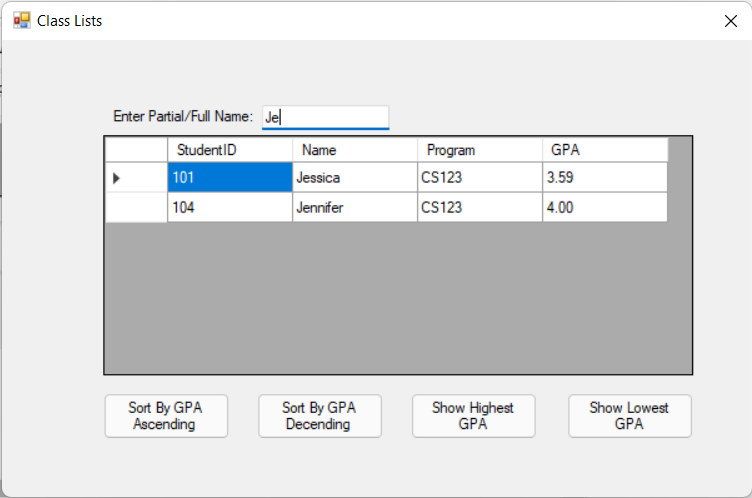Close the Class Lists window
Viewport: 752px width, 498px height.
tap(731, 21)
